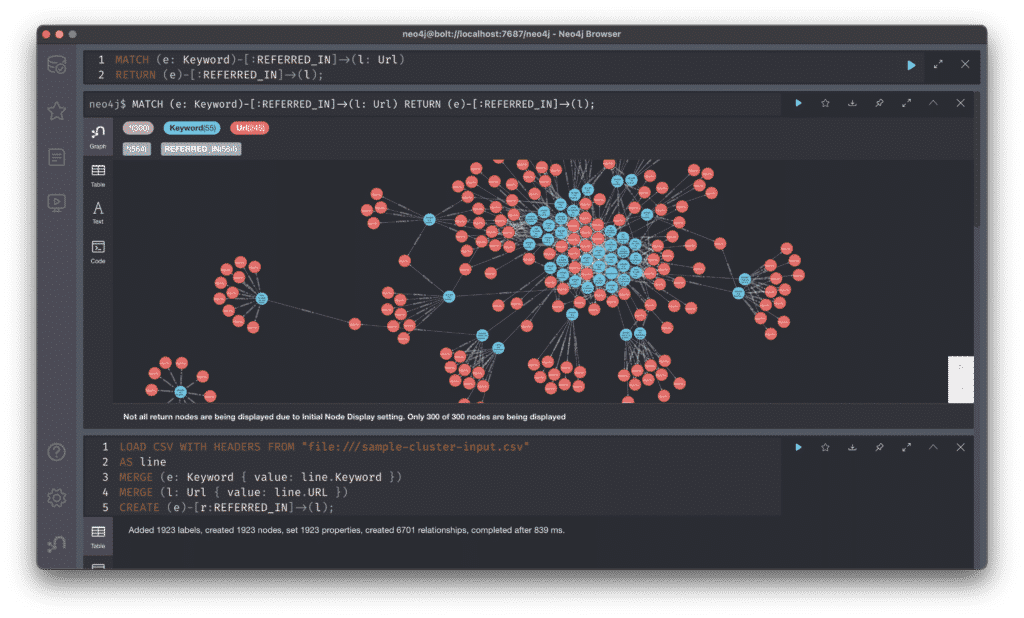Open the Favorites panel in the sidebar
Viewport: 1024px width, 618px height.
pos(57,110)
